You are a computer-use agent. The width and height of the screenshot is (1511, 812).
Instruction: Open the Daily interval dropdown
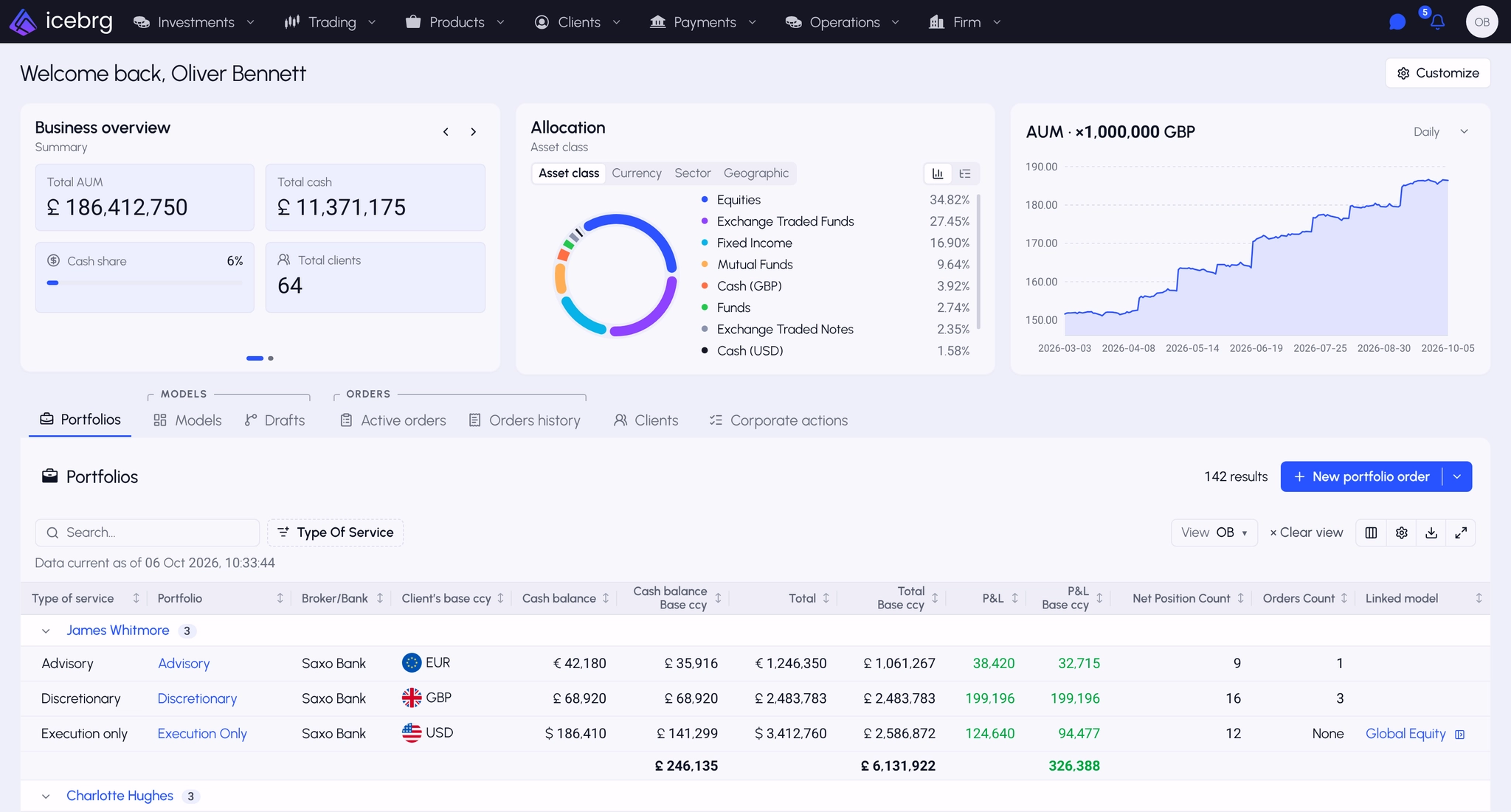[x=1441, y=131]
